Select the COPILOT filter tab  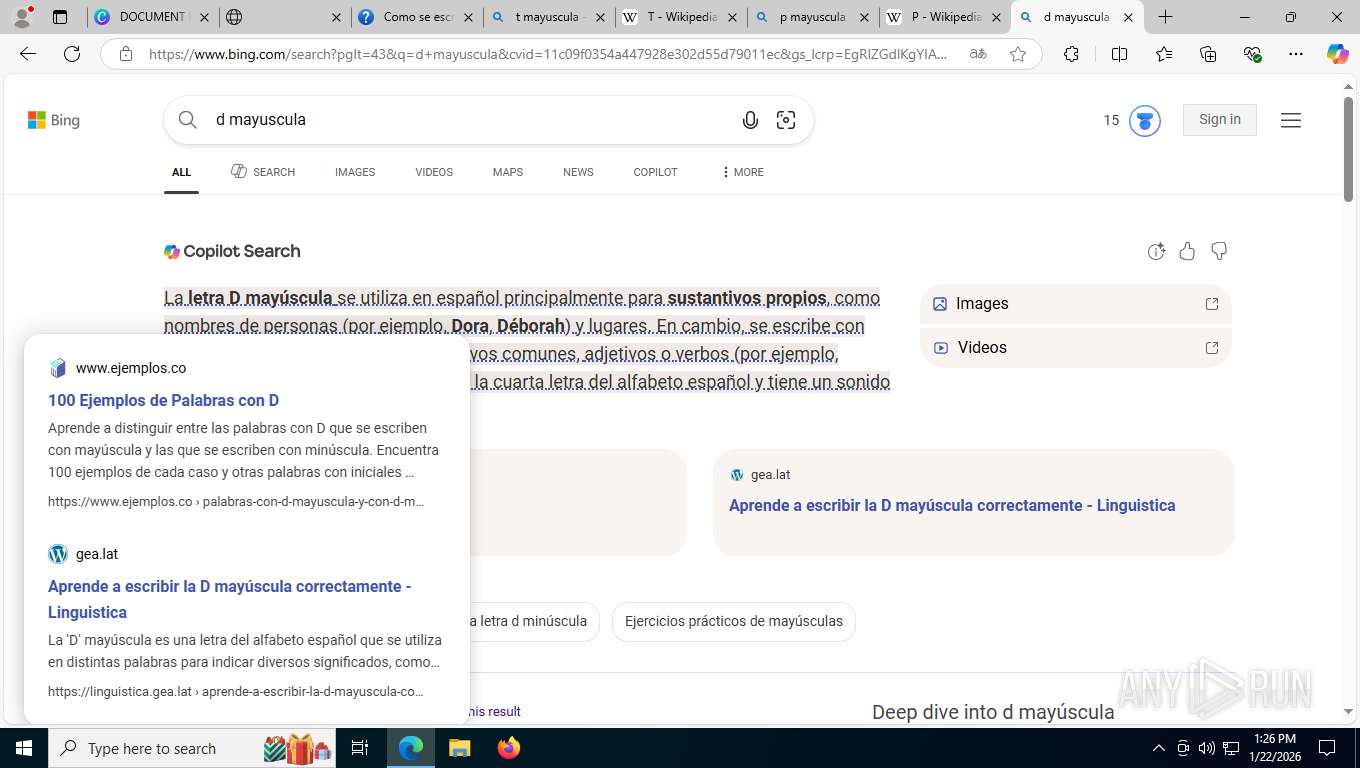tap(655, 172)
